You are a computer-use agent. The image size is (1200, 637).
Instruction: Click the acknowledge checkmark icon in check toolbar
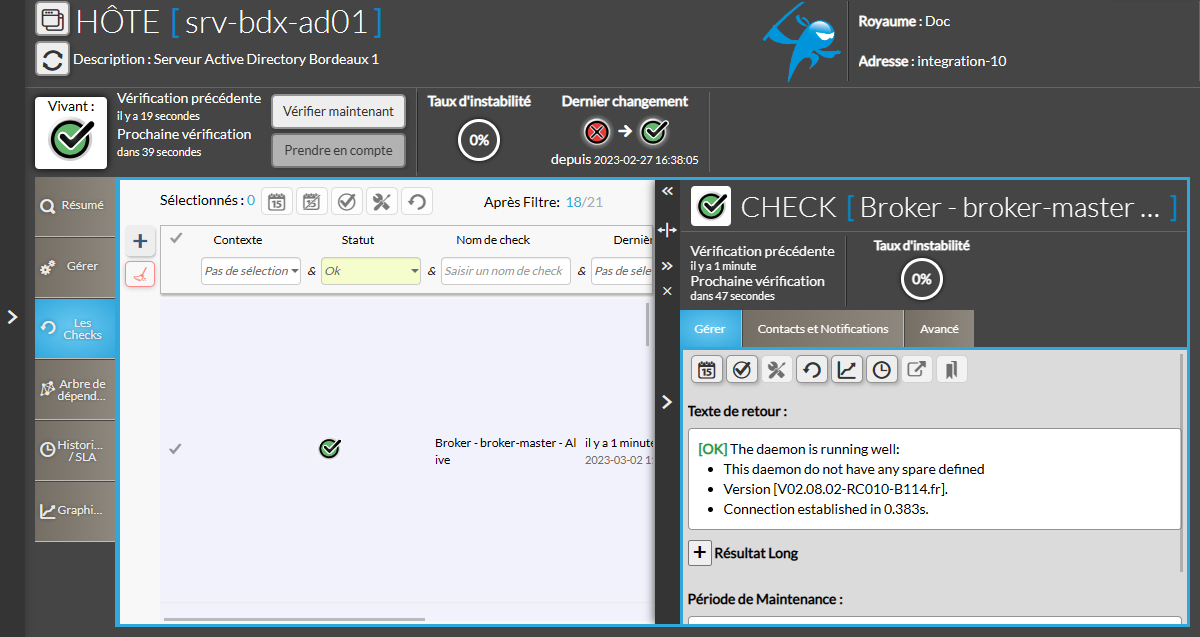(x=741, y=370)
